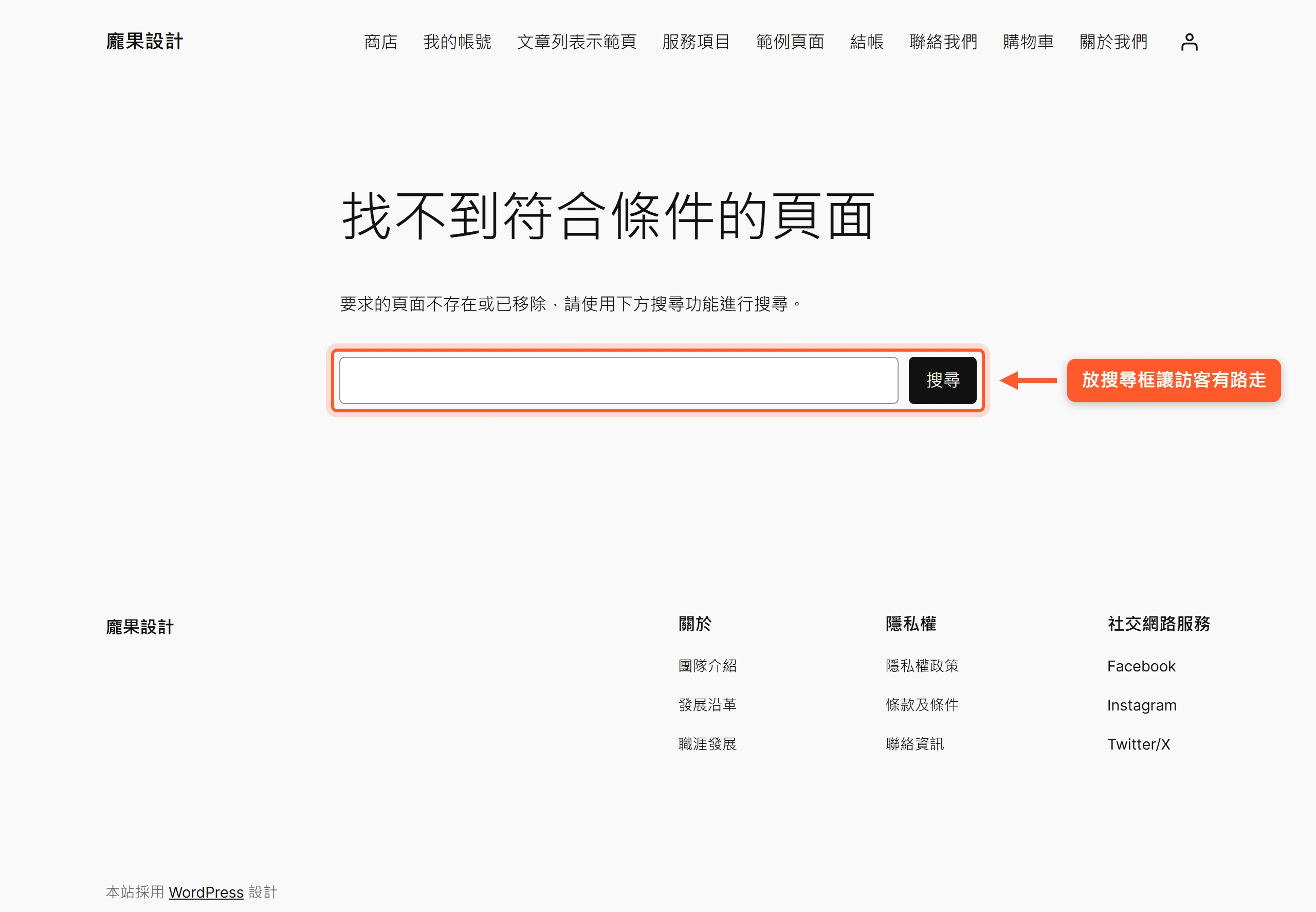1316x912 pixels.
Task: Open 聯絡我們 in navigation
Action: (943, 42)
